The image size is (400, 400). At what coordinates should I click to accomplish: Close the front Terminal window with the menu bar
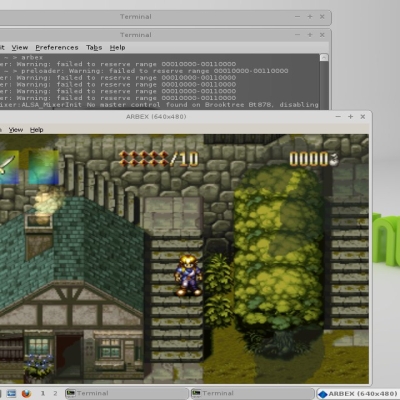pyautogui.click(x=322, y=35)
